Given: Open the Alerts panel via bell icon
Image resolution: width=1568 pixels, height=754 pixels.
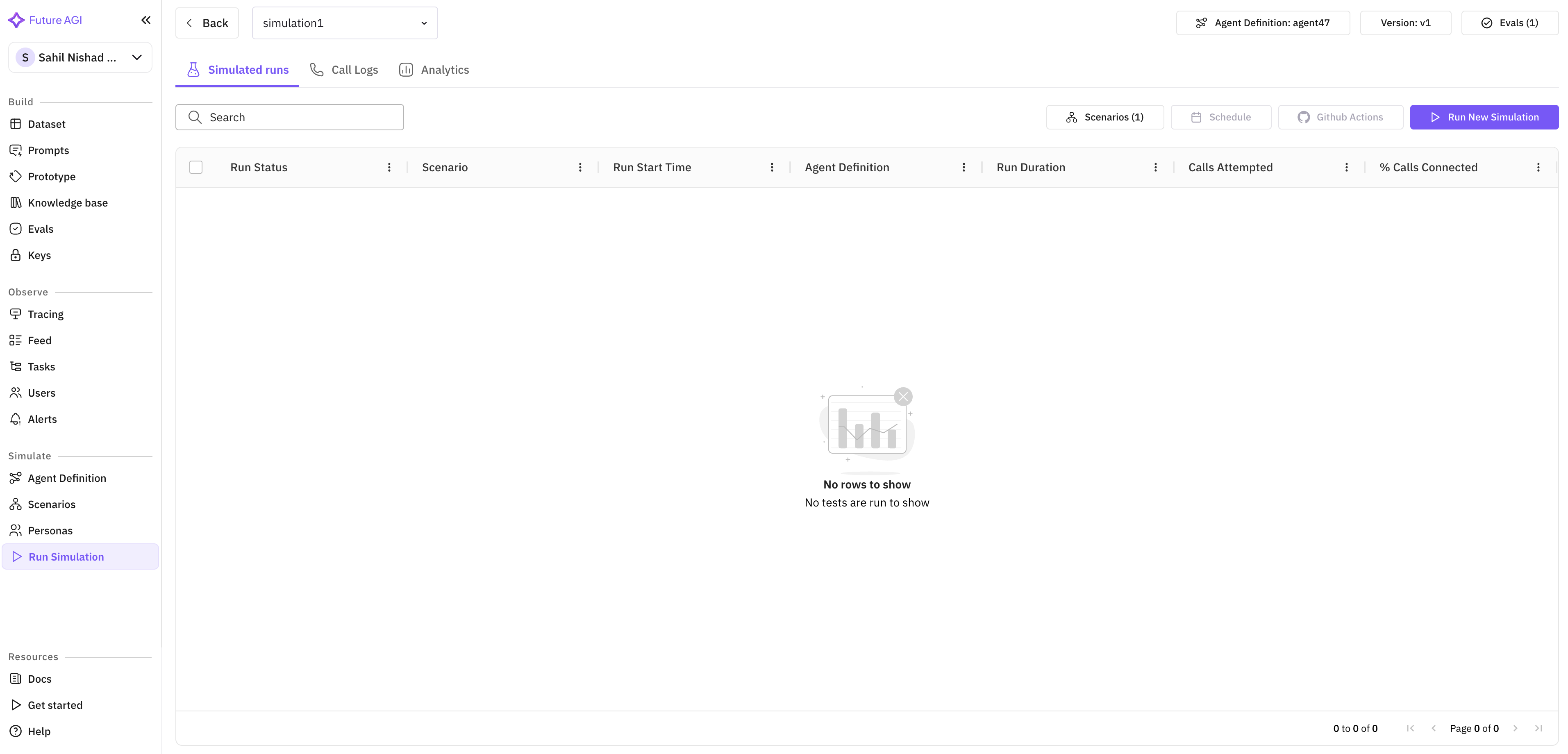Looking at the screenshot, I should point(16,419).
